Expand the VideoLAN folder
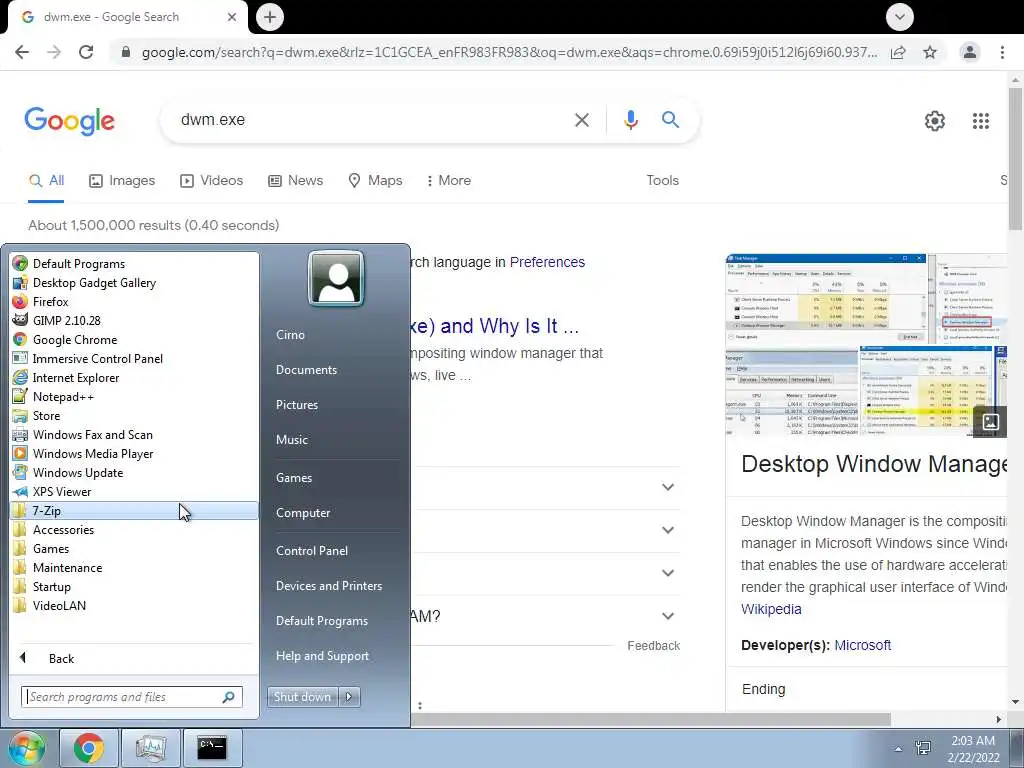Screen dimensions: 1024x768 pyautogui.click(x=134, y=605)
